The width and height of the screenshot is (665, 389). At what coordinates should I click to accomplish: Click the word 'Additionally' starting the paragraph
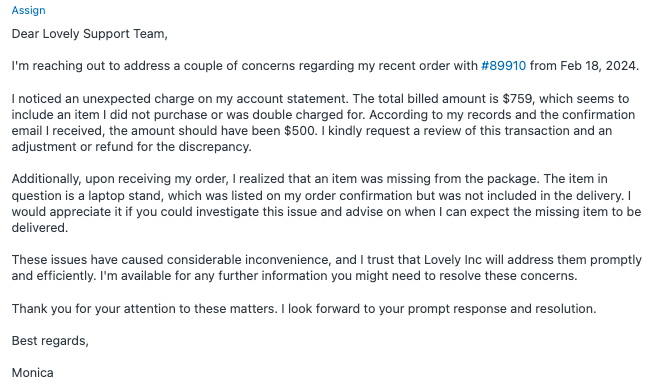[x=45, y=179]
